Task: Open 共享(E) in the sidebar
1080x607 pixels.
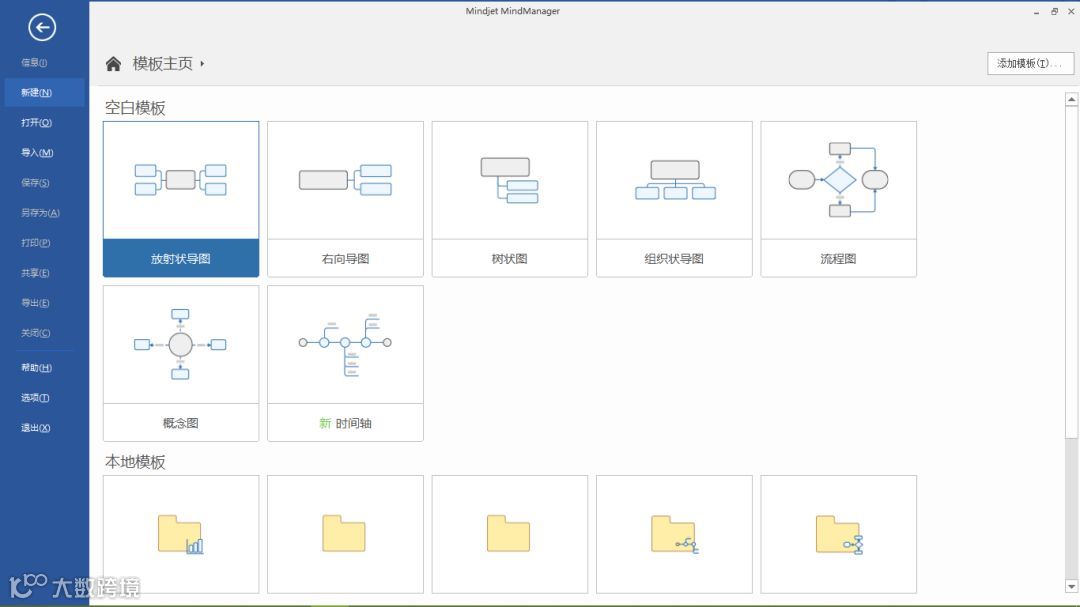Action: (x=35, y=273)
